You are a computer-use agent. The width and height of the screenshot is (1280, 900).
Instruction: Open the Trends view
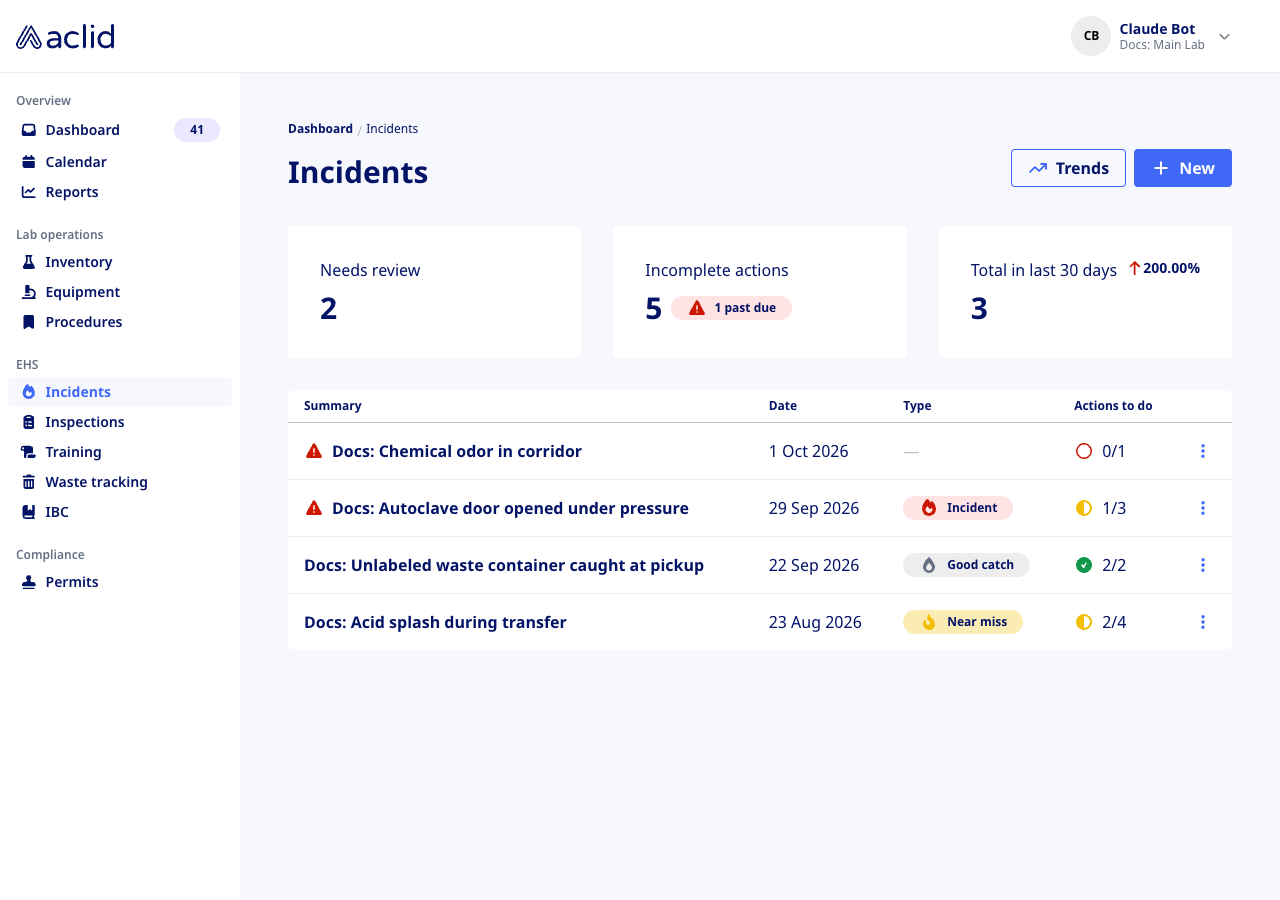click(1068, 168)
